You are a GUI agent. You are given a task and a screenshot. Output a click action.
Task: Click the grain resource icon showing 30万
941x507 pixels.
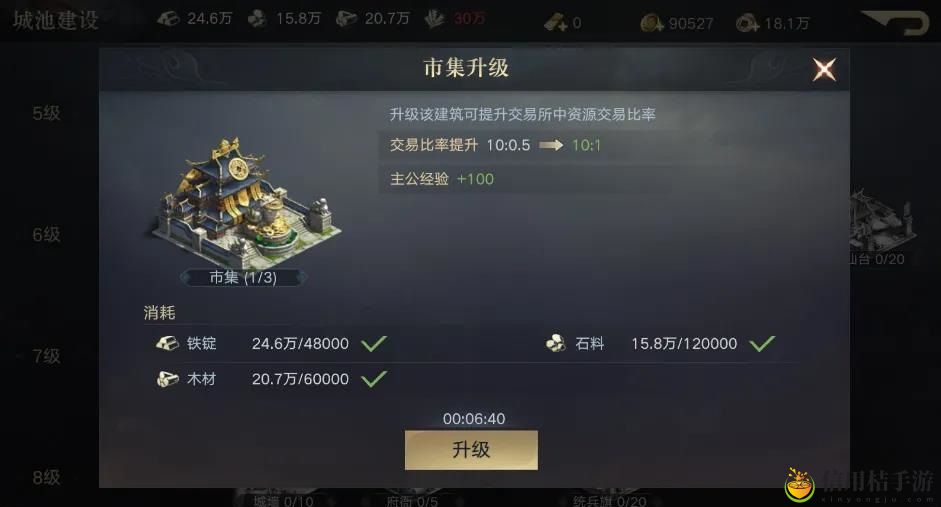pyautogui.click(x=434, y=19)
